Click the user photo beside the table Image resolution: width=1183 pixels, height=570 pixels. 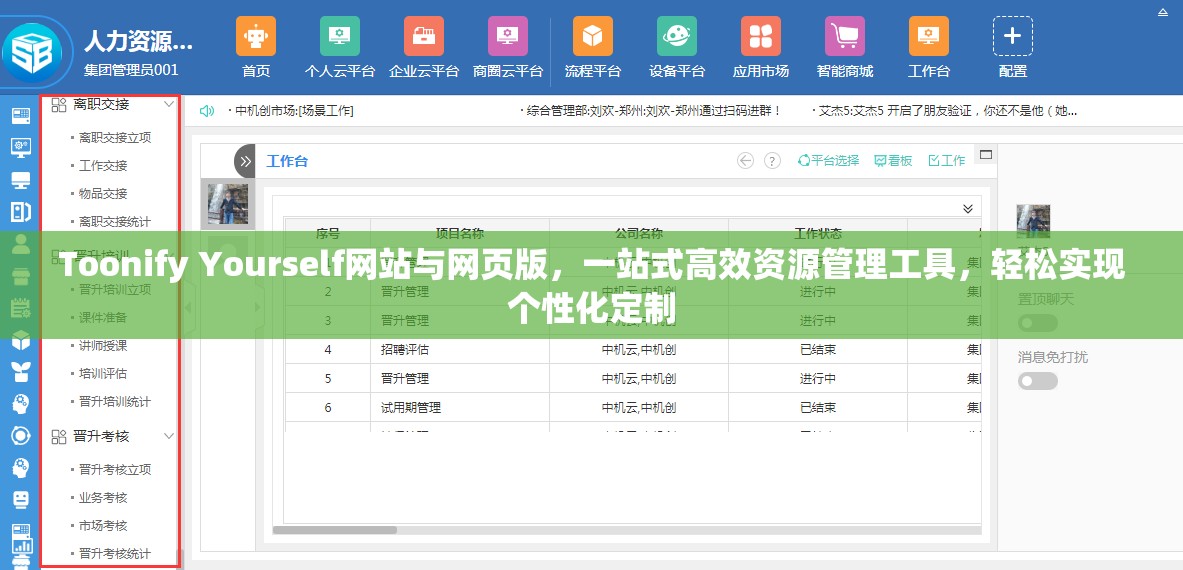click(228, 204)
